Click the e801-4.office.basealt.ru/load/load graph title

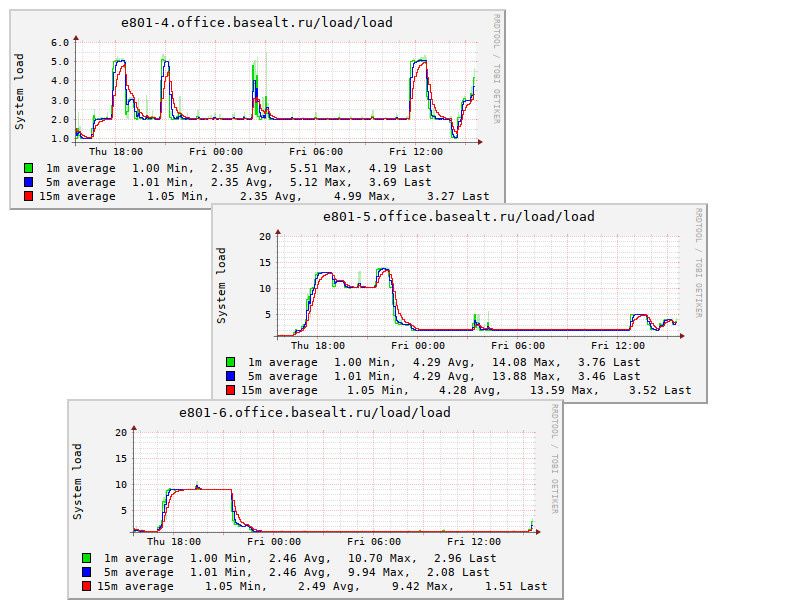tap(257, 22)
